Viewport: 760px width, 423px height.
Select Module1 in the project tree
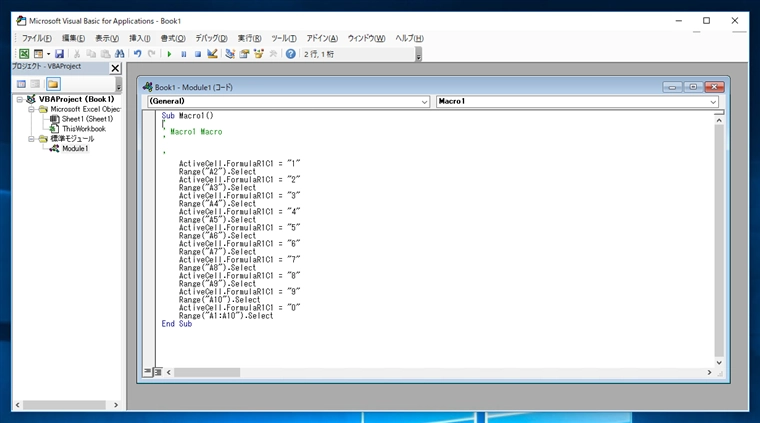point(75,149)
